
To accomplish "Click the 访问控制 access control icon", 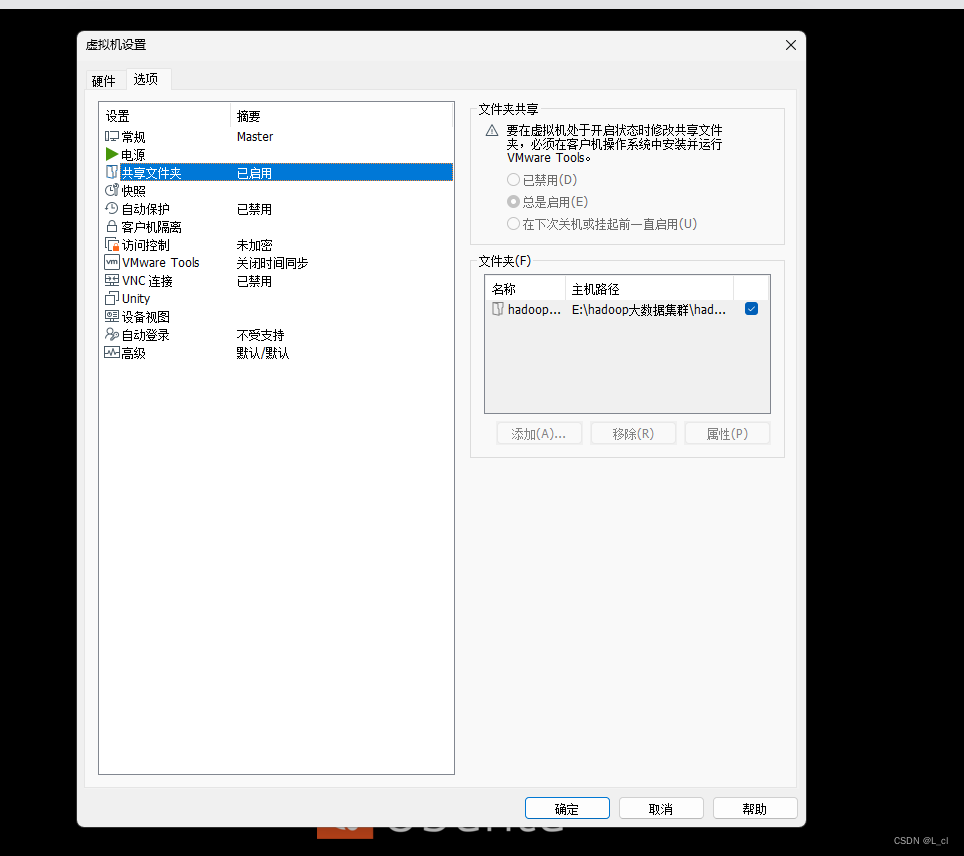I will pos(111,244).
